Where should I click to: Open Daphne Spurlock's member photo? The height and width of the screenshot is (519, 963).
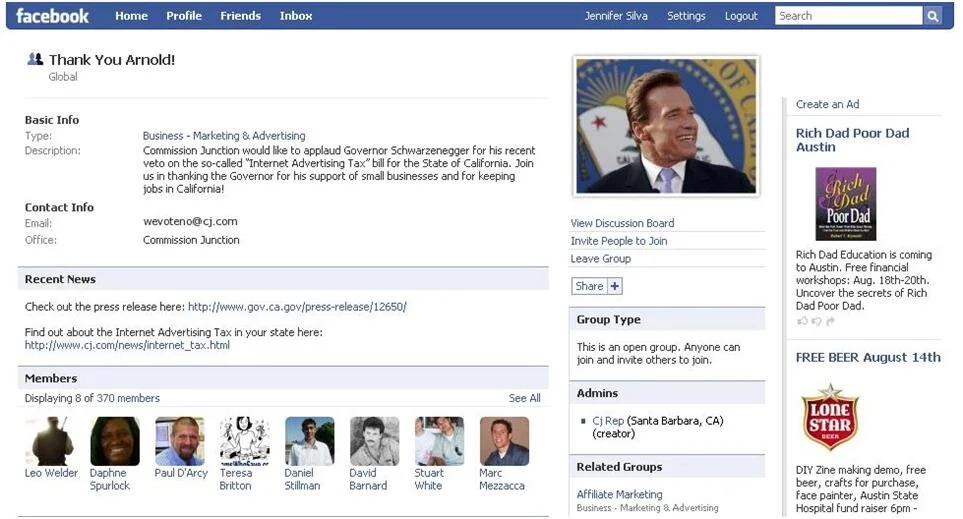click(115, 441)
